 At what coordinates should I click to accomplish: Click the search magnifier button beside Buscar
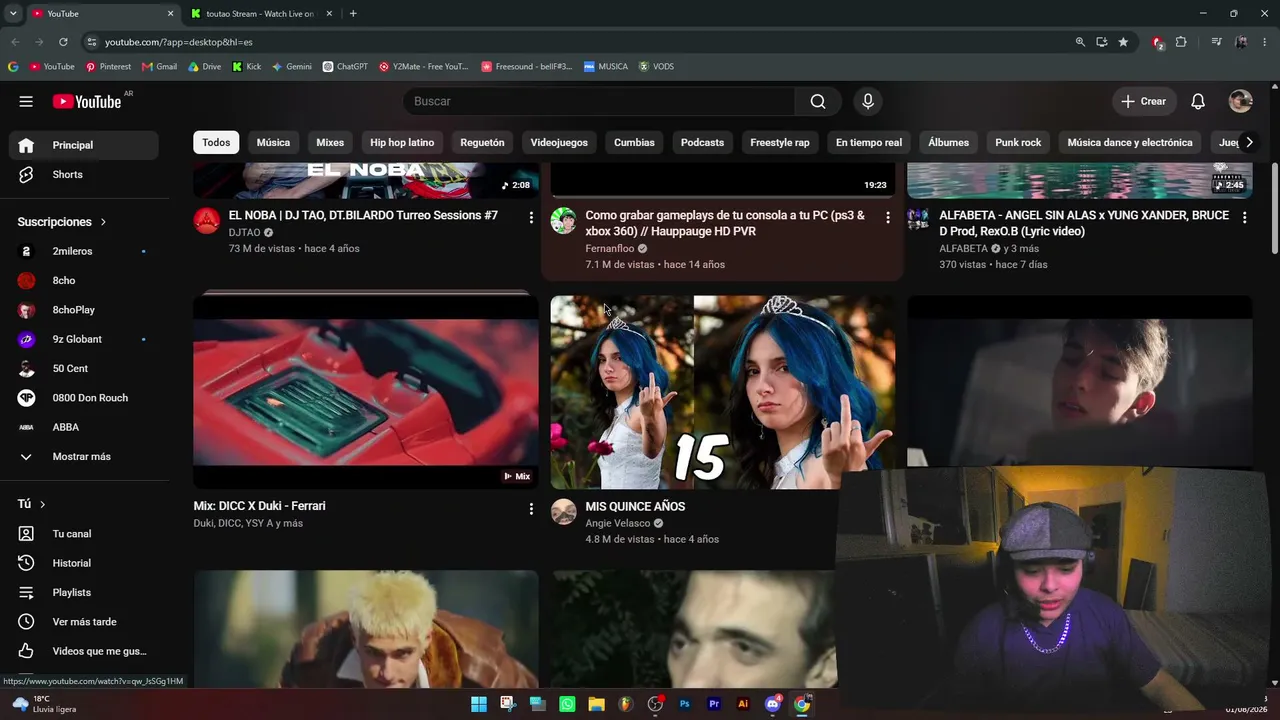tap(818, 101)
